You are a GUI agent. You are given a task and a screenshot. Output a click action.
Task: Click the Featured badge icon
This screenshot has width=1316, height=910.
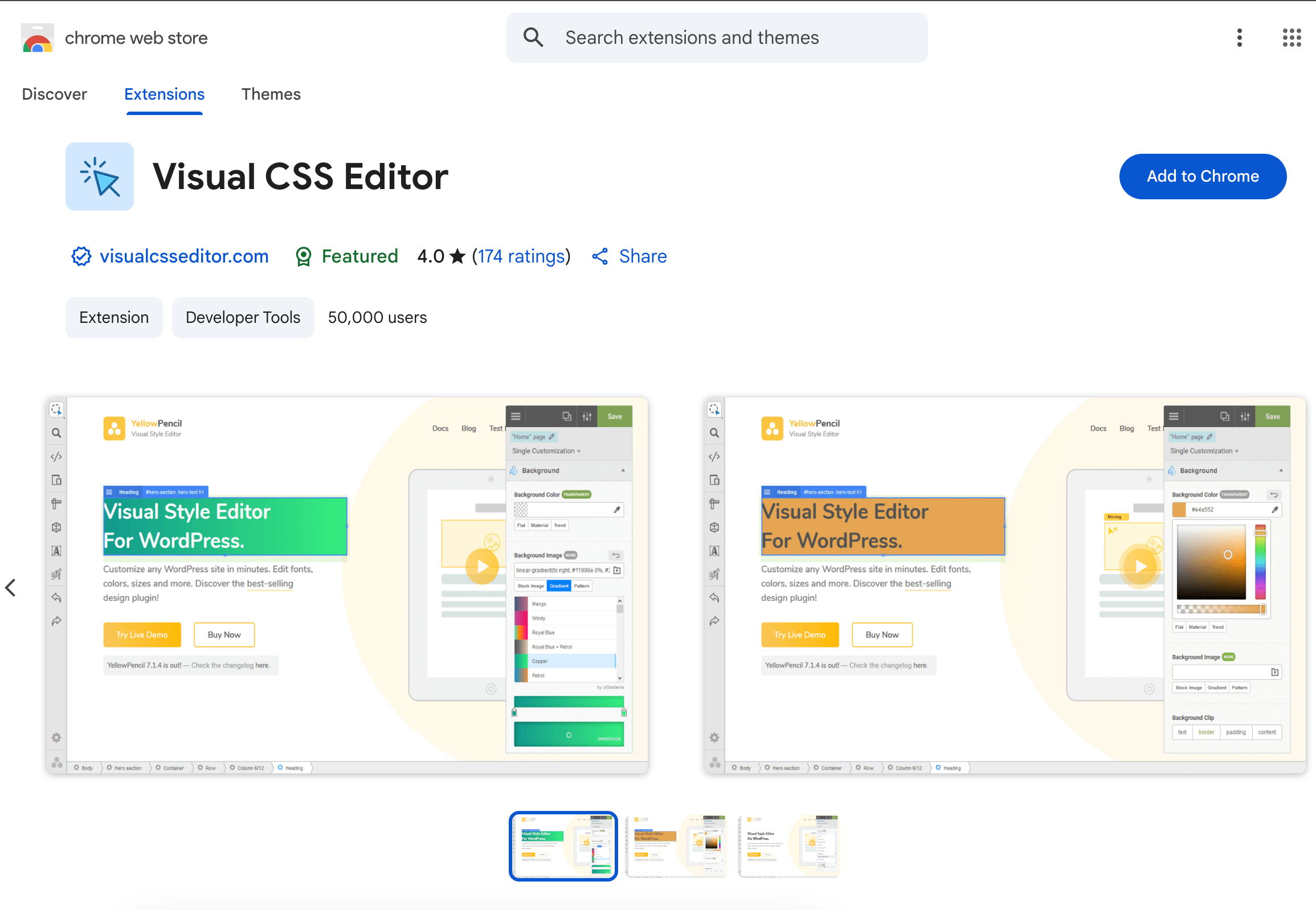click(304, 257)
